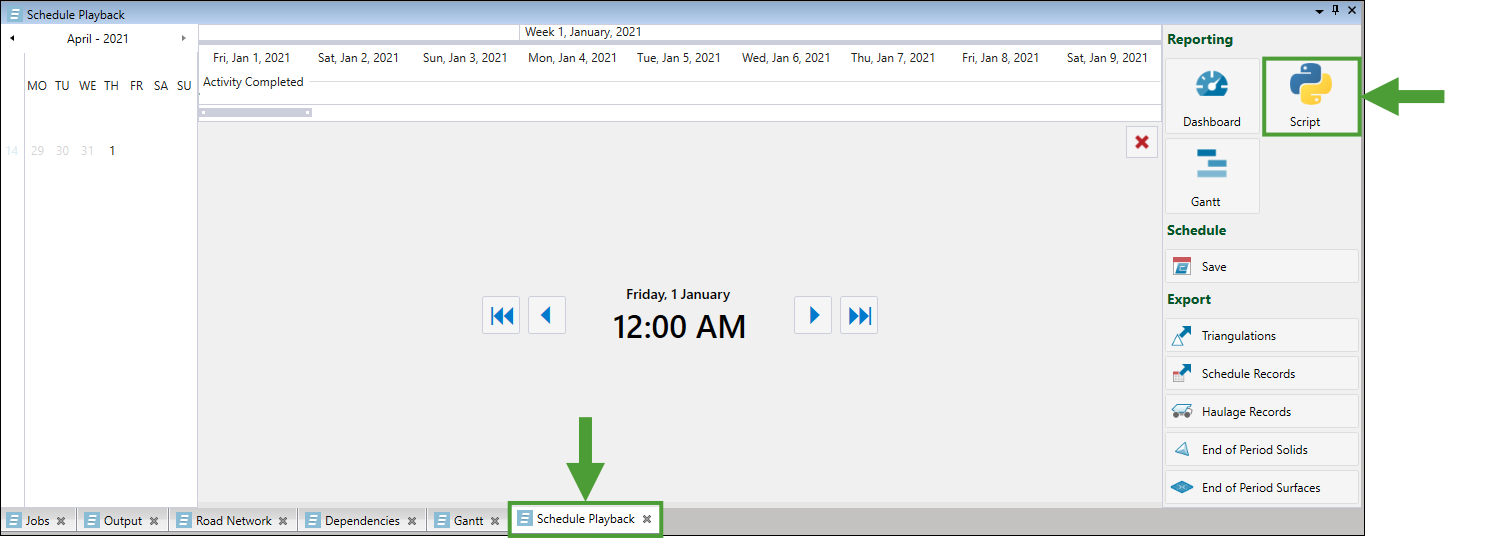Select Sat, Jan 9, 2021 on timeline
The height and width of the screenshot is (539, 1501).
click(1107, 58)
